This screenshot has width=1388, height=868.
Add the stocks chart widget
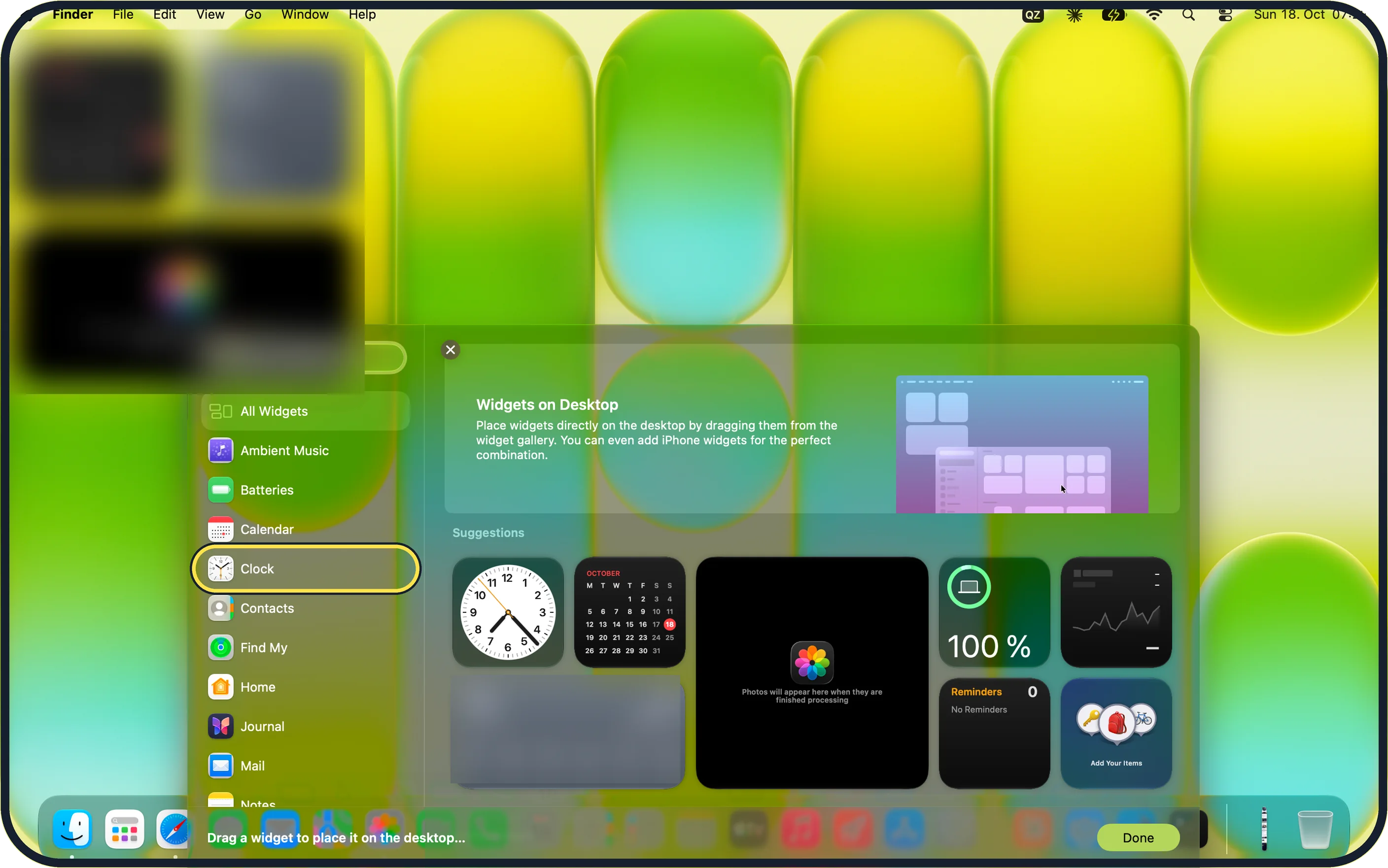[x=1116, y=612]
